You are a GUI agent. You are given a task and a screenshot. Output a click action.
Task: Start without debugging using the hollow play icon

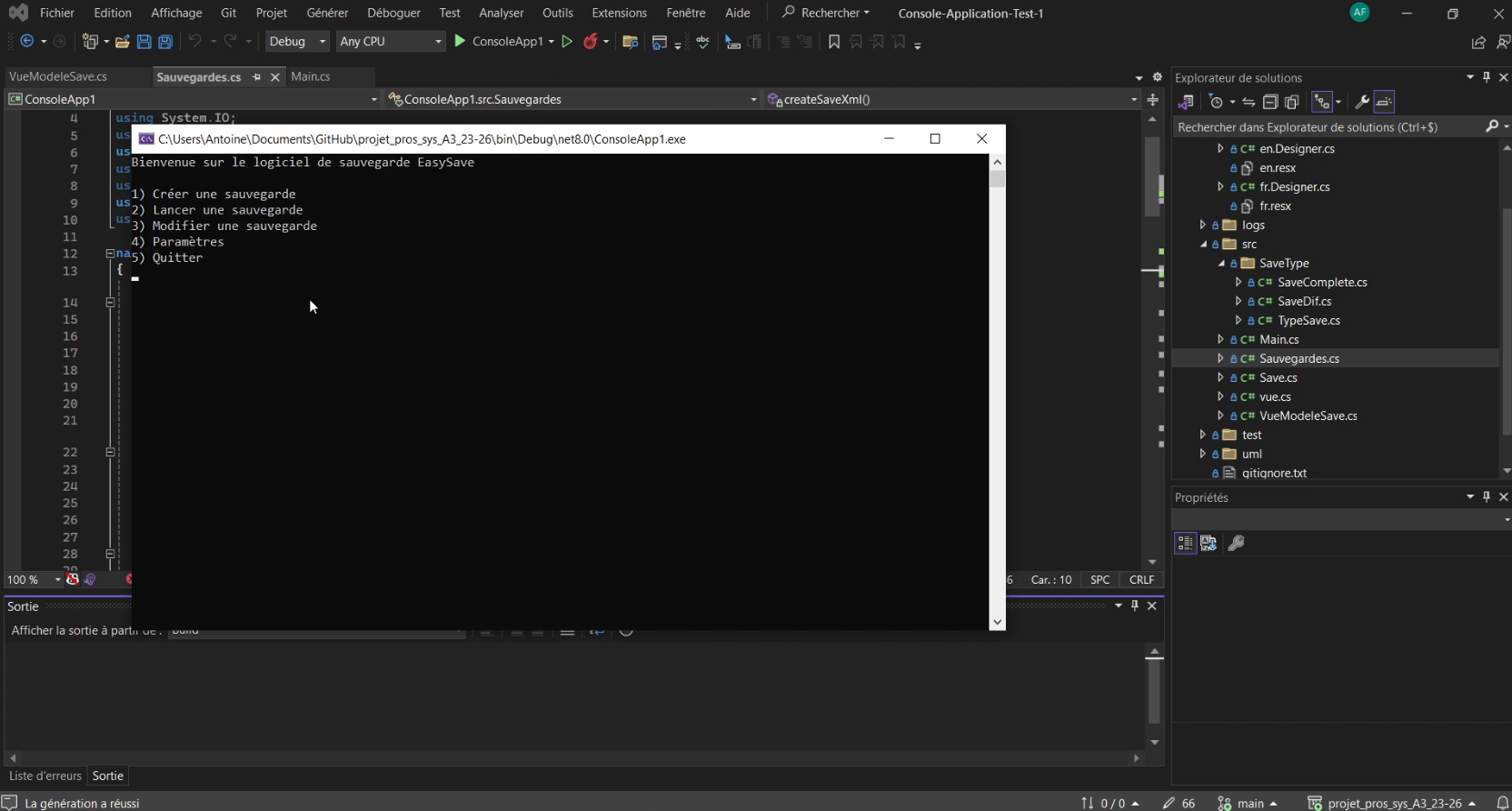tap(567, 42)
